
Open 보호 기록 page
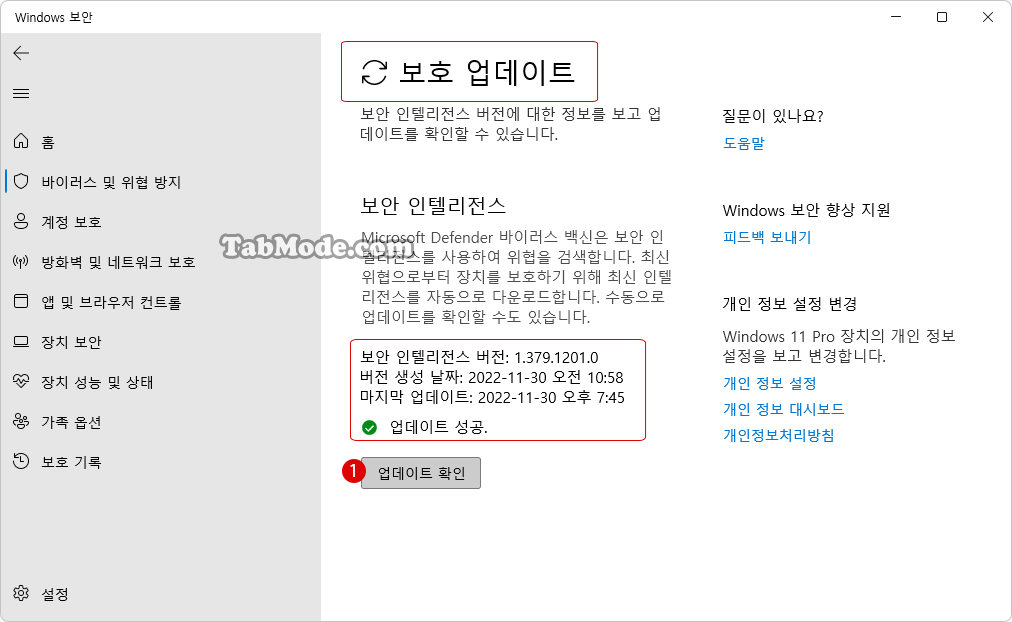click(x=71, y=462)
